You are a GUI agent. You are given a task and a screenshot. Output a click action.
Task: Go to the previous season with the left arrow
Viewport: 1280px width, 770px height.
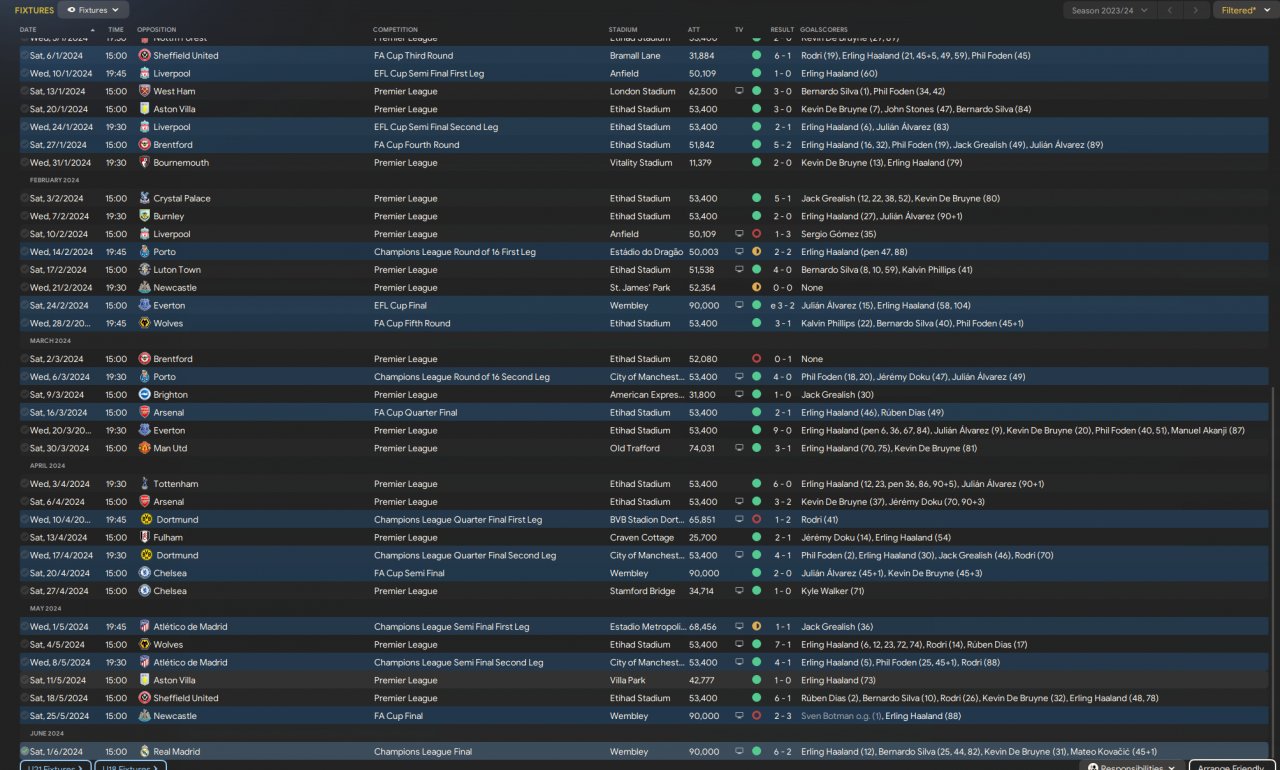tap(1169, 10)
